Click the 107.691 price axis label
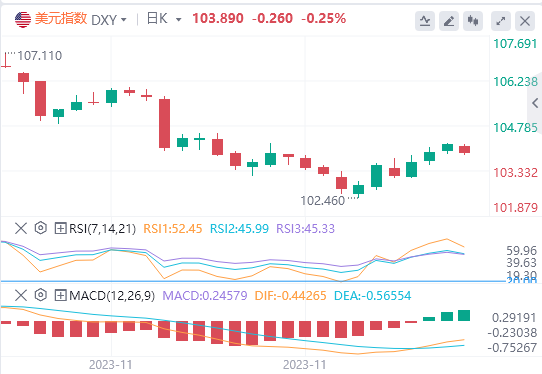The width and height of the screenshot is (542, 374). (515, 44)
